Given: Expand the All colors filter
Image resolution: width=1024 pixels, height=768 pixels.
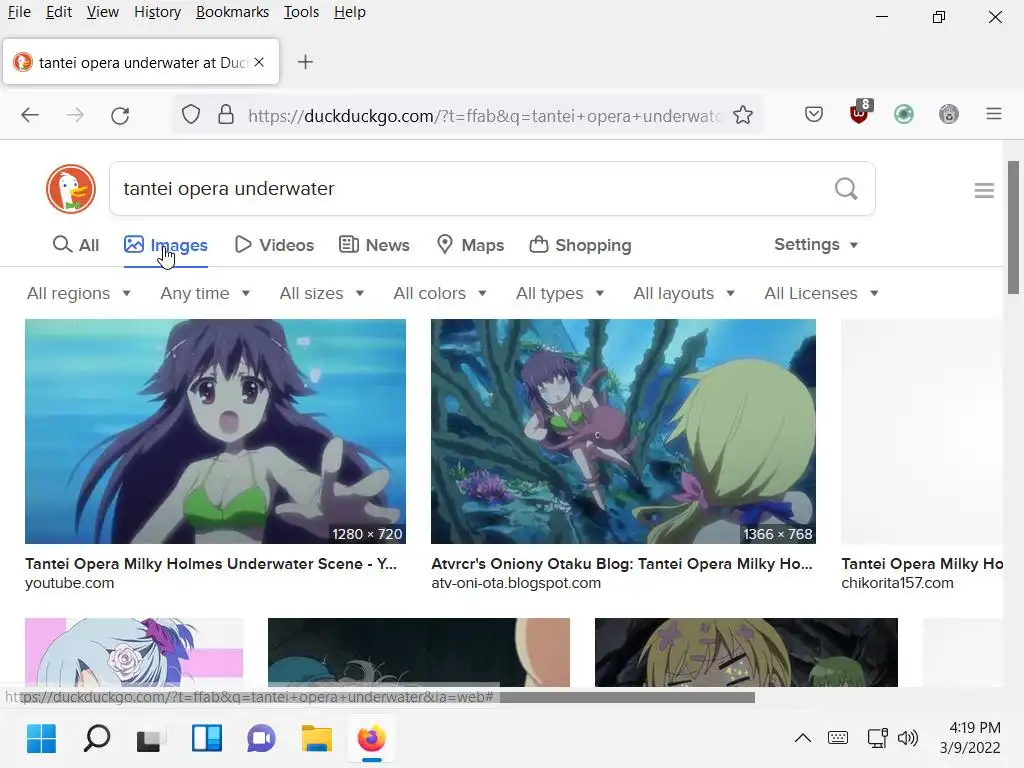Looking at the screenshot, I should coord(440,293).
